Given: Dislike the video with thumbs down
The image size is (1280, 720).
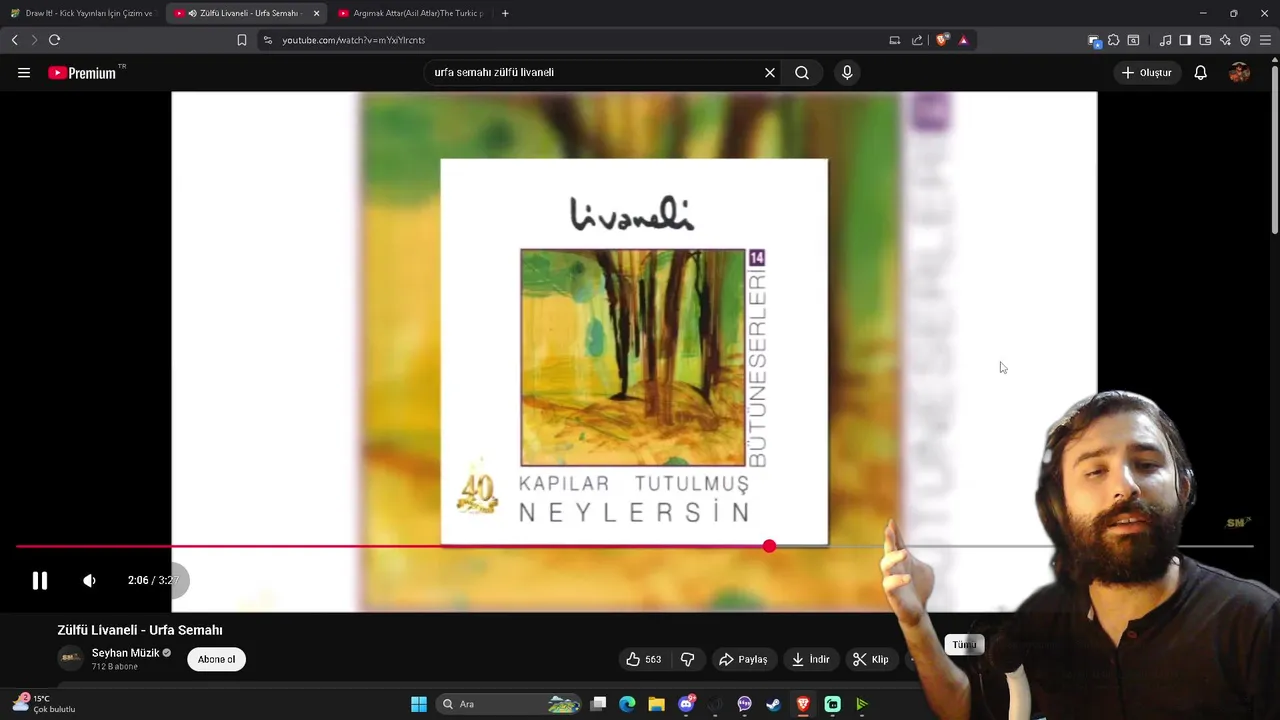Looking at the screenshot, I should pyautogui.click(x=688, y=659).
